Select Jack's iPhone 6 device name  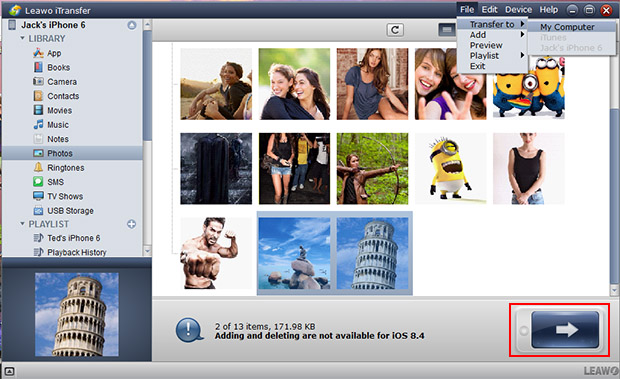click(53, 25)
